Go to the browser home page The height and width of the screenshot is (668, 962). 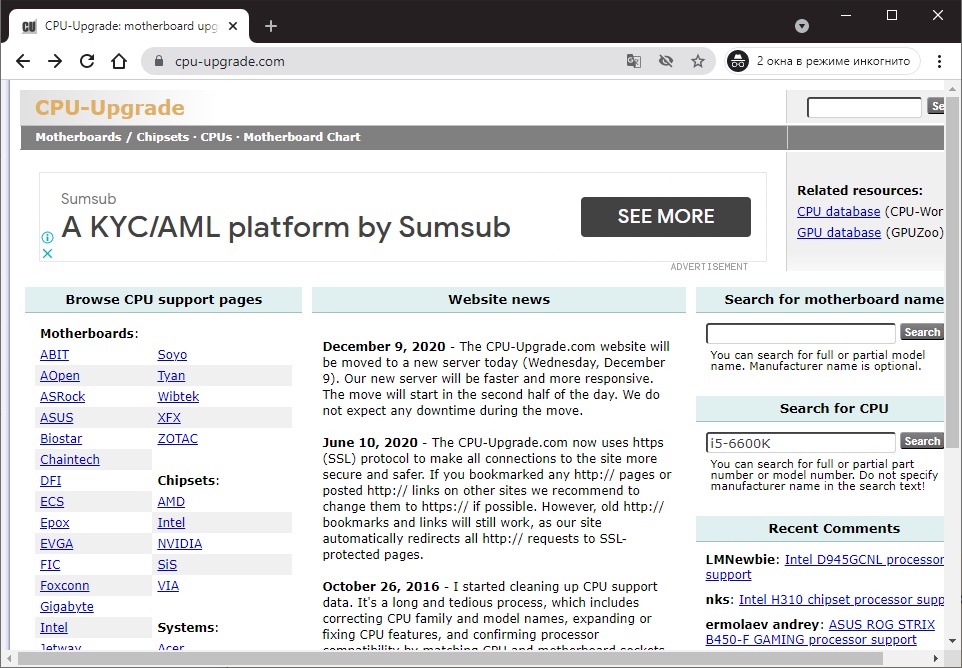click(x=119, y=61)
